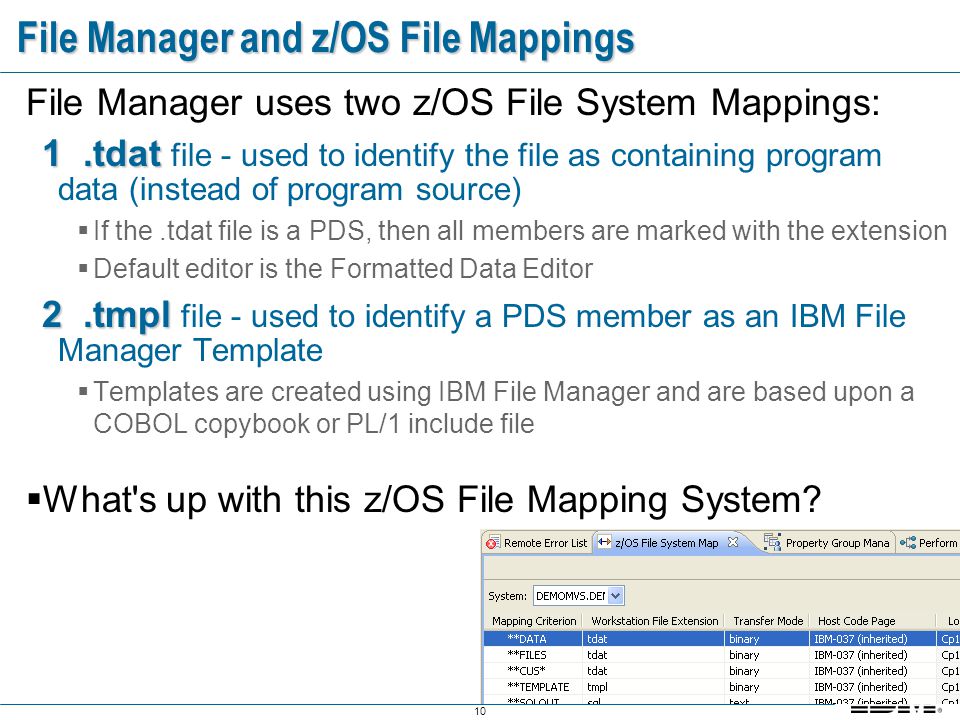Open the Perform tab

[x=929, y=543]
